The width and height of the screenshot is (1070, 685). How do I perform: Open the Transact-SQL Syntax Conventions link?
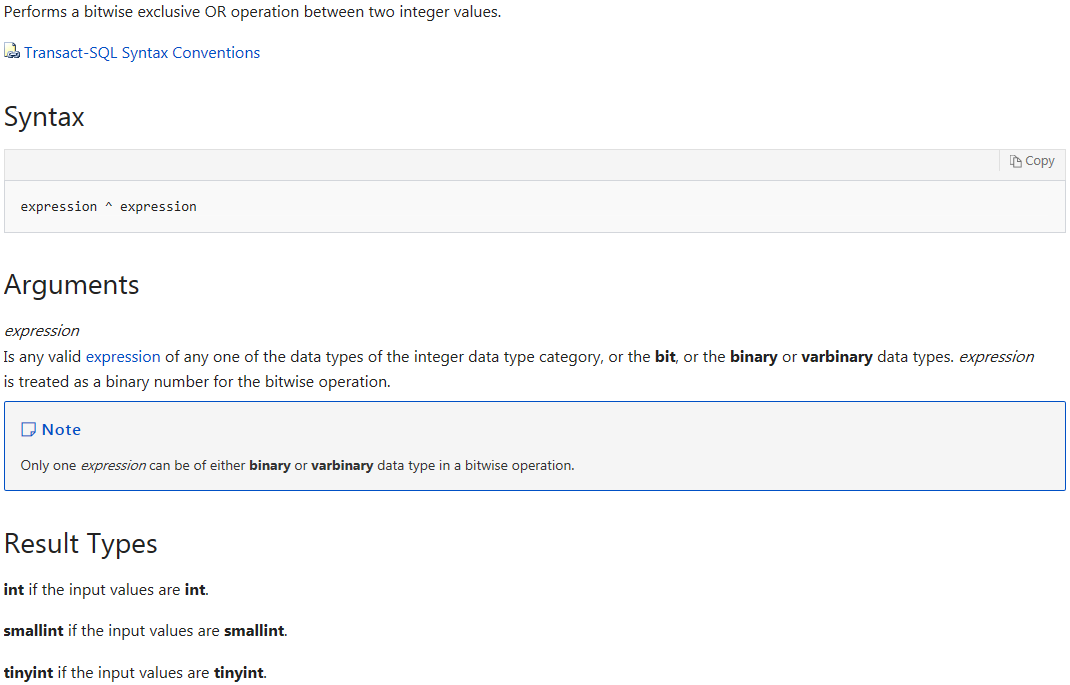click(142, 52)
